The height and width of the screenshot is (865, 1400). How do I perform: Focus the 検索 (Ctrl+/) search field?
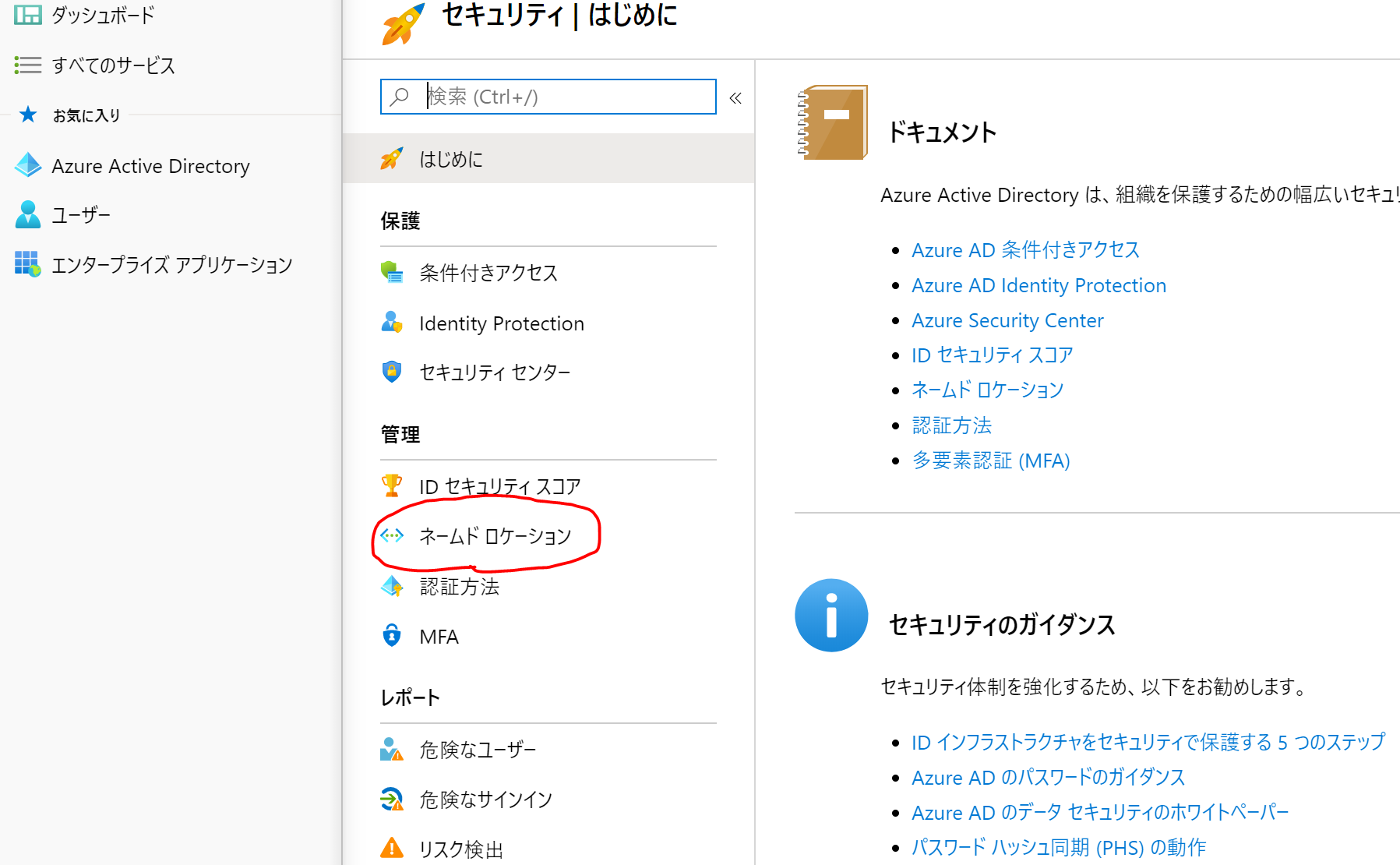[548, 97]
